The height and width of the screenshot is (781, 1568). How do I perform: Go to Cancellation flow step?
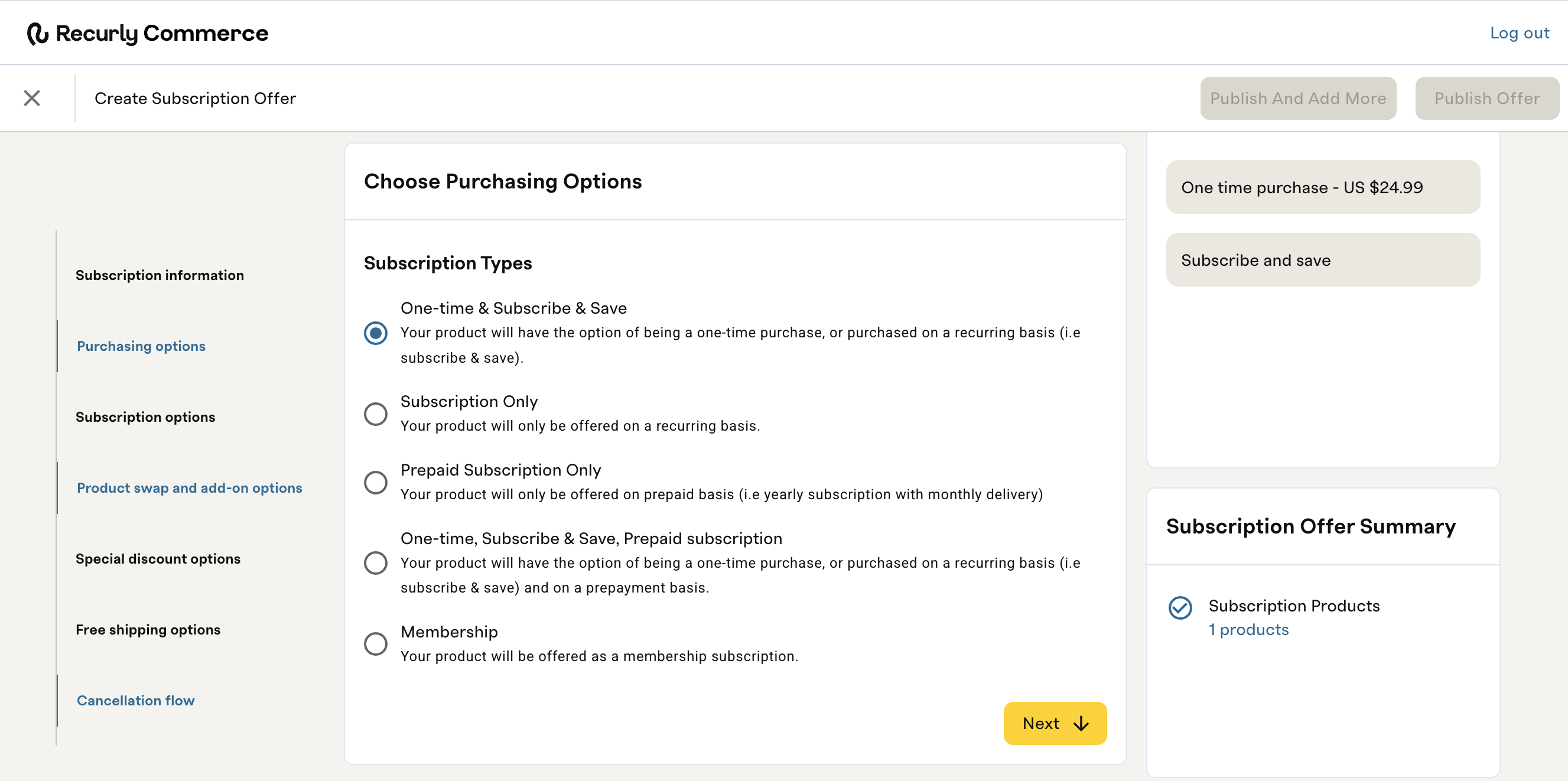pyautogui.click(x=136, y=700)
